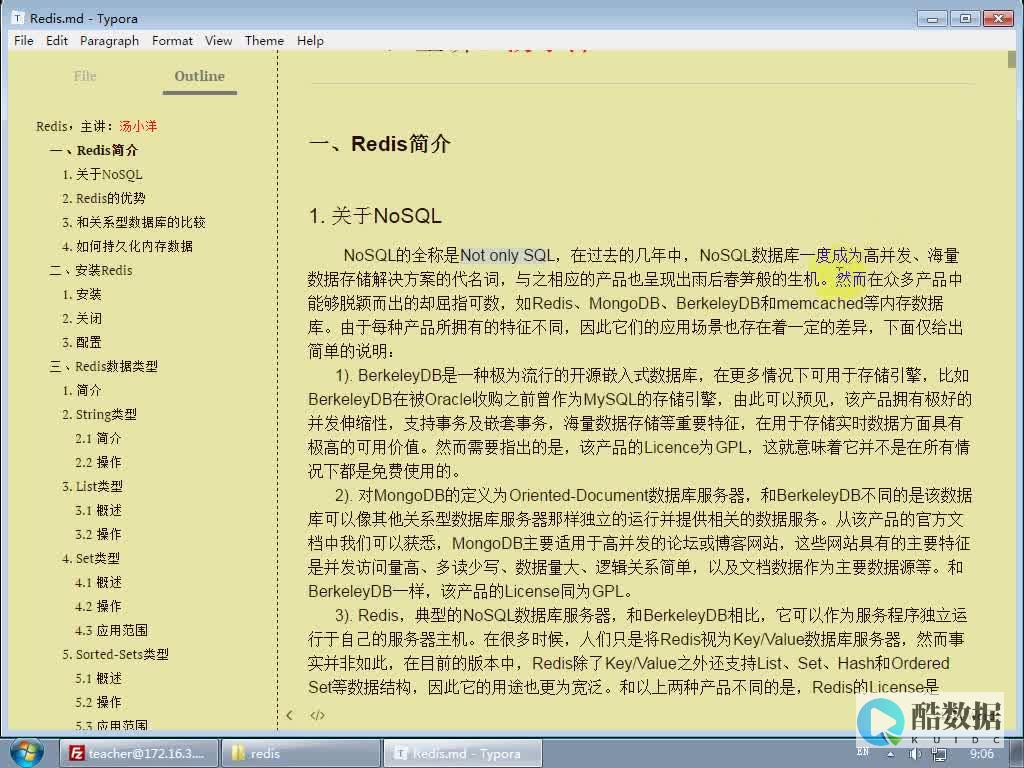This screenshot has width=1024, height=768.
Task: Select outline item 3. 配置
Action: pyautogui.click(x=82, y=342)
